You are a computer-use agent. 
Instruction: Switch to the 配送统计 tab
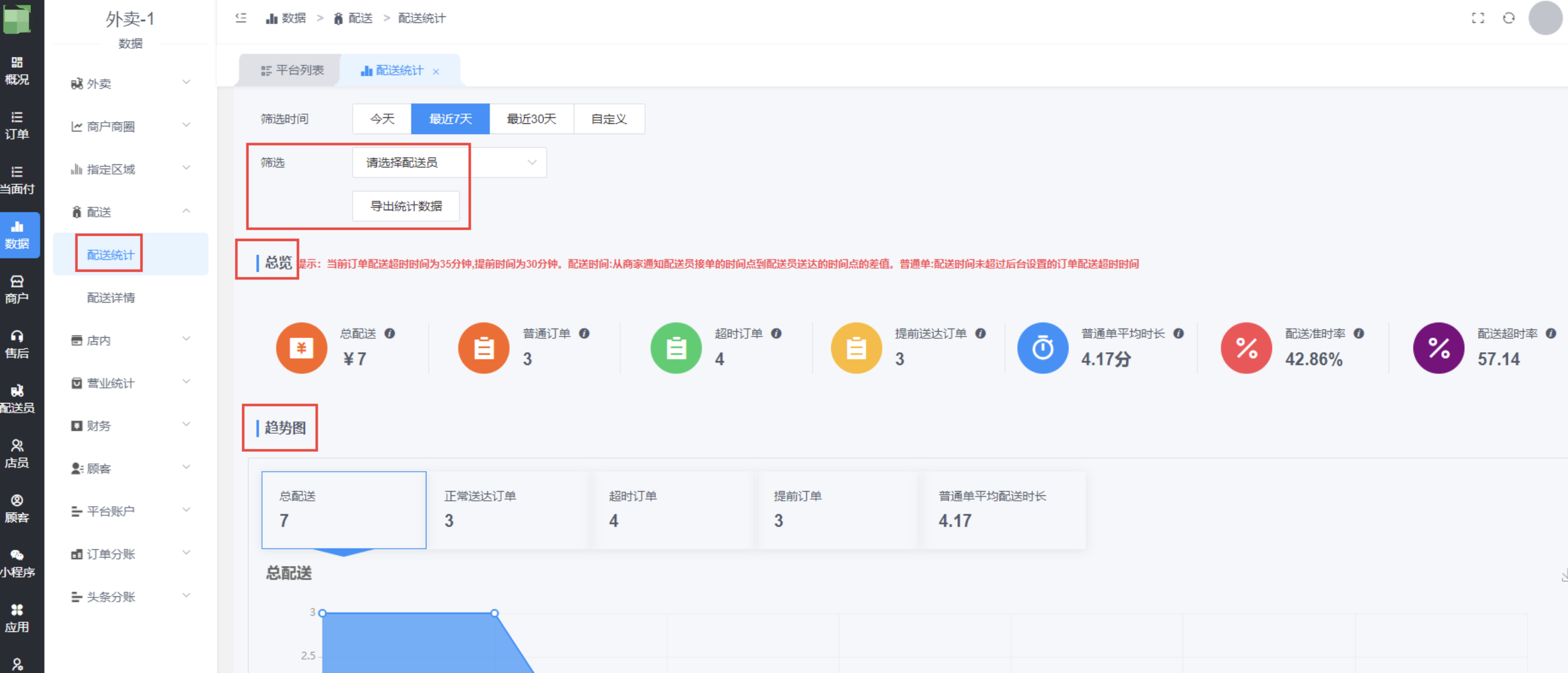[393, 70]
